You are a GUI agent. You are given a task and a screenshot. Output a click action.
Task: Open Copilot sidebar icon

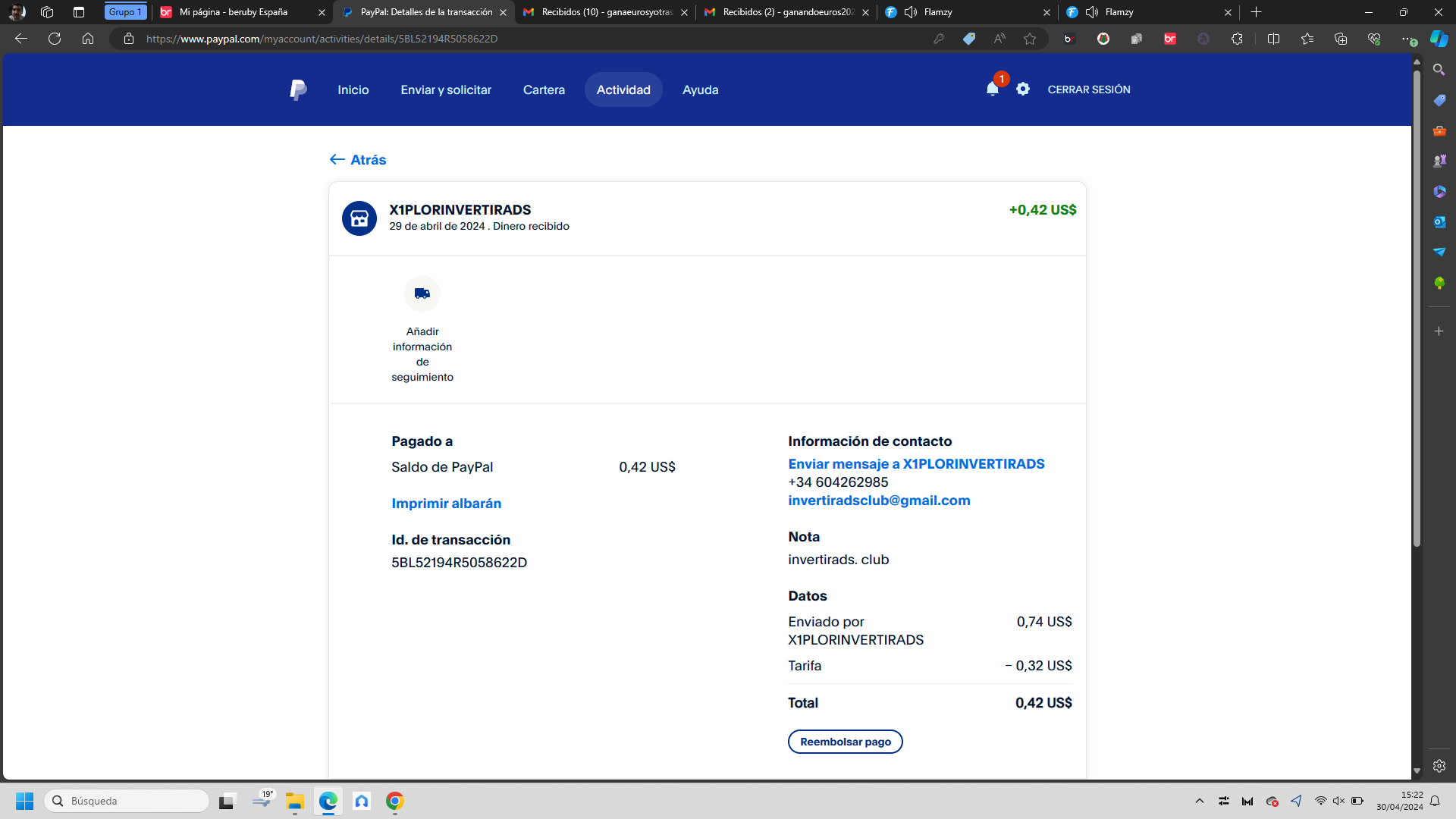tap(1439, 39)
